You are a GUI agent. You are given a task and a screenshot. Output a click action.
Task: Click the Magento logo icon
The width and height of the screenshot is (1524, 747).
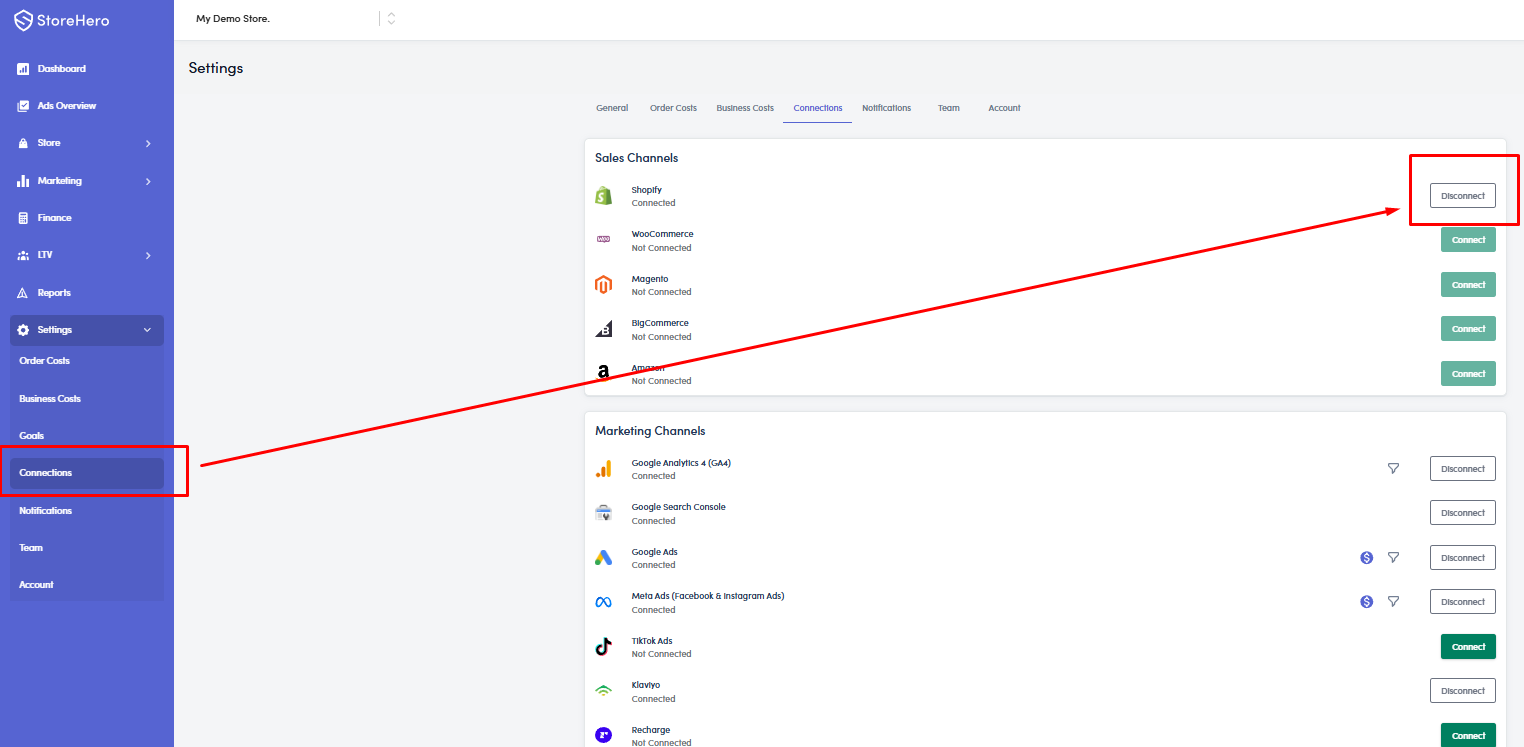pos(603,285)
